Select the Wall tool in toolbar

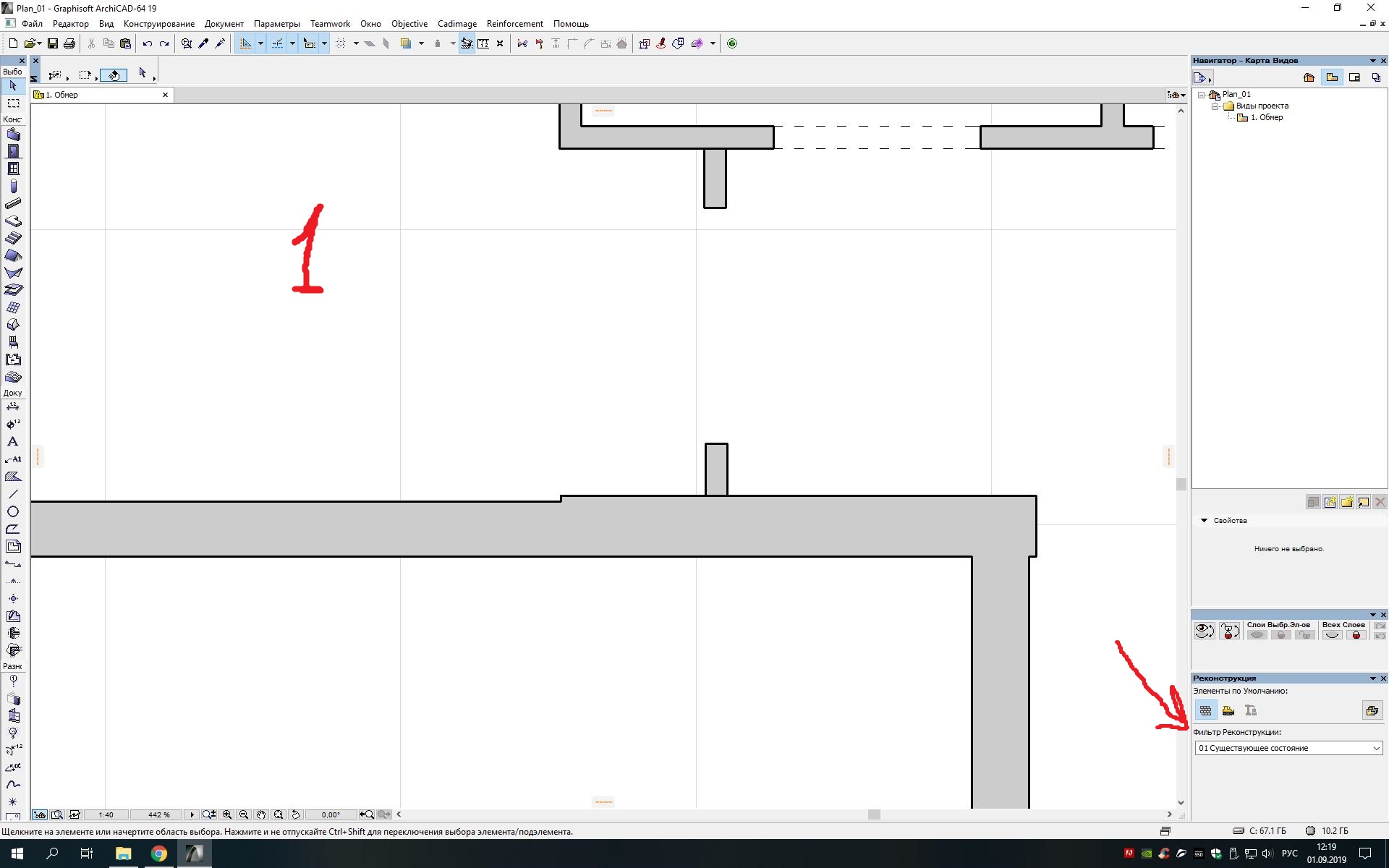13,133
